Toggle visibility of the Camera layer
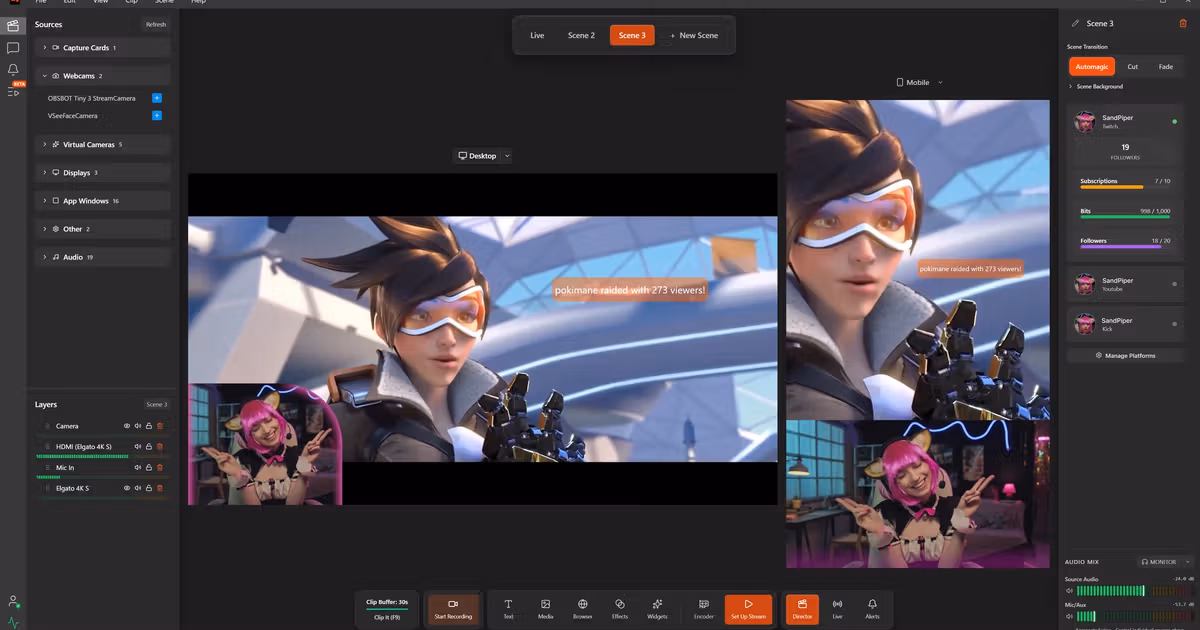 coord(127,426)
